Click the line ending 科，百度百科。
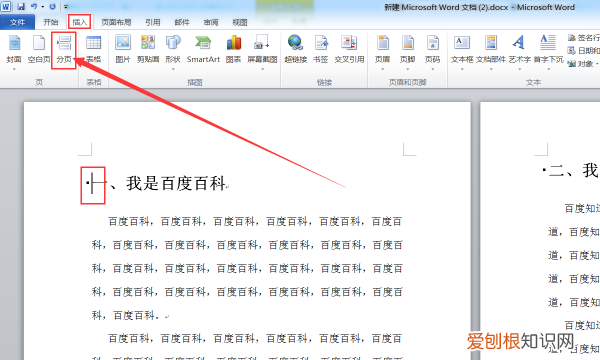Screen dimensions: 600x360 tap(125, 315)
